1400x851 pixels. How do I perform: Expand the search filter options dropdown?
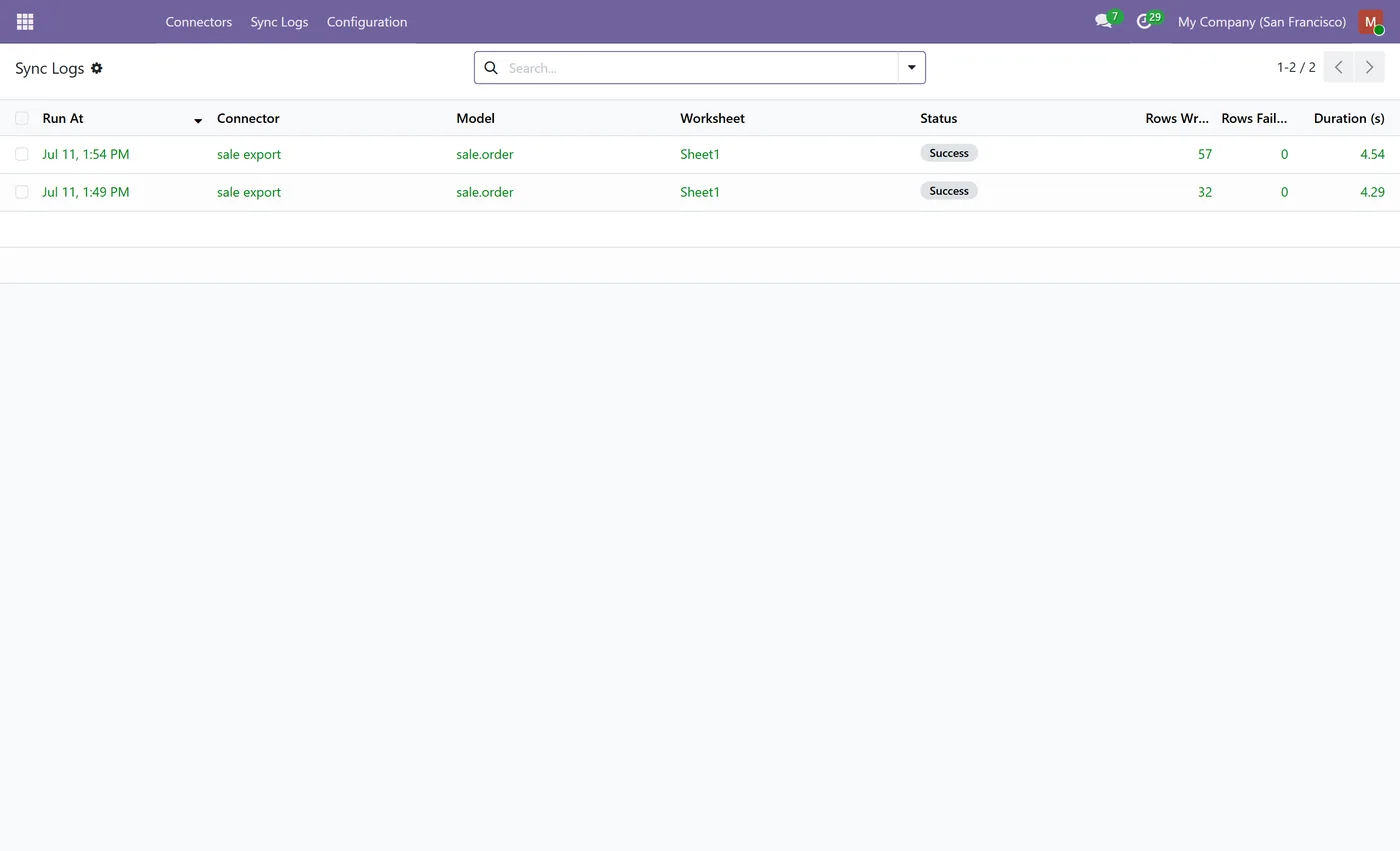point(911,68)
